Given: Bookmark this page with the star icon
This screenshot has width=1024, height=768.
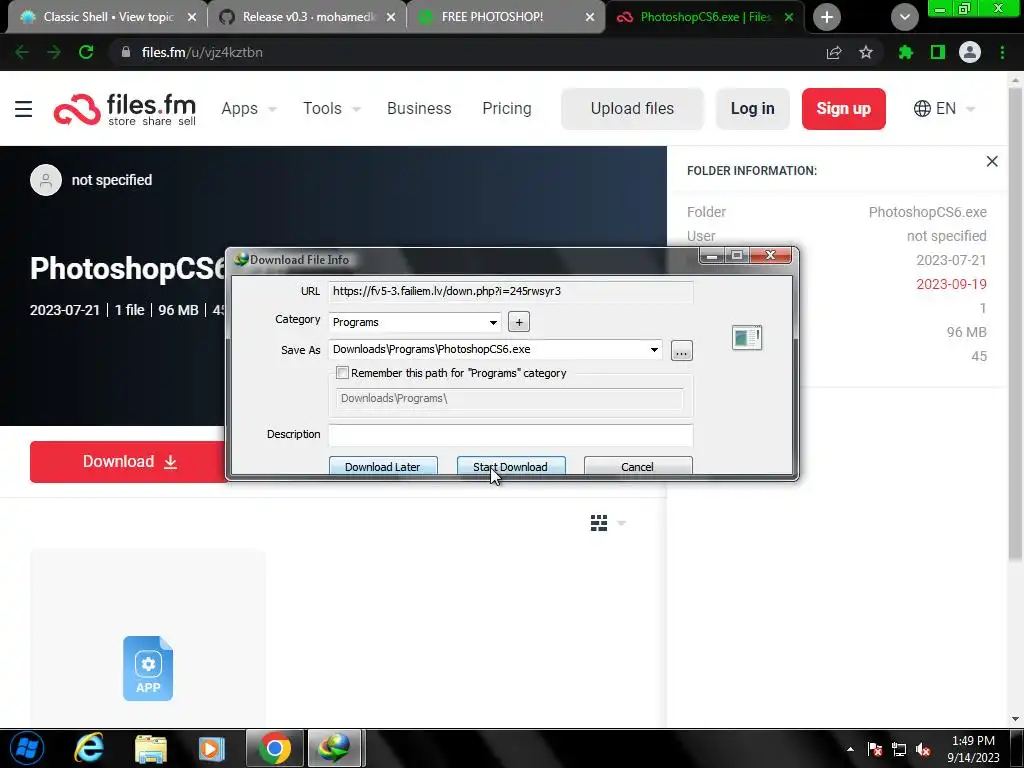Looking at the screenshot, I should 866,52.
